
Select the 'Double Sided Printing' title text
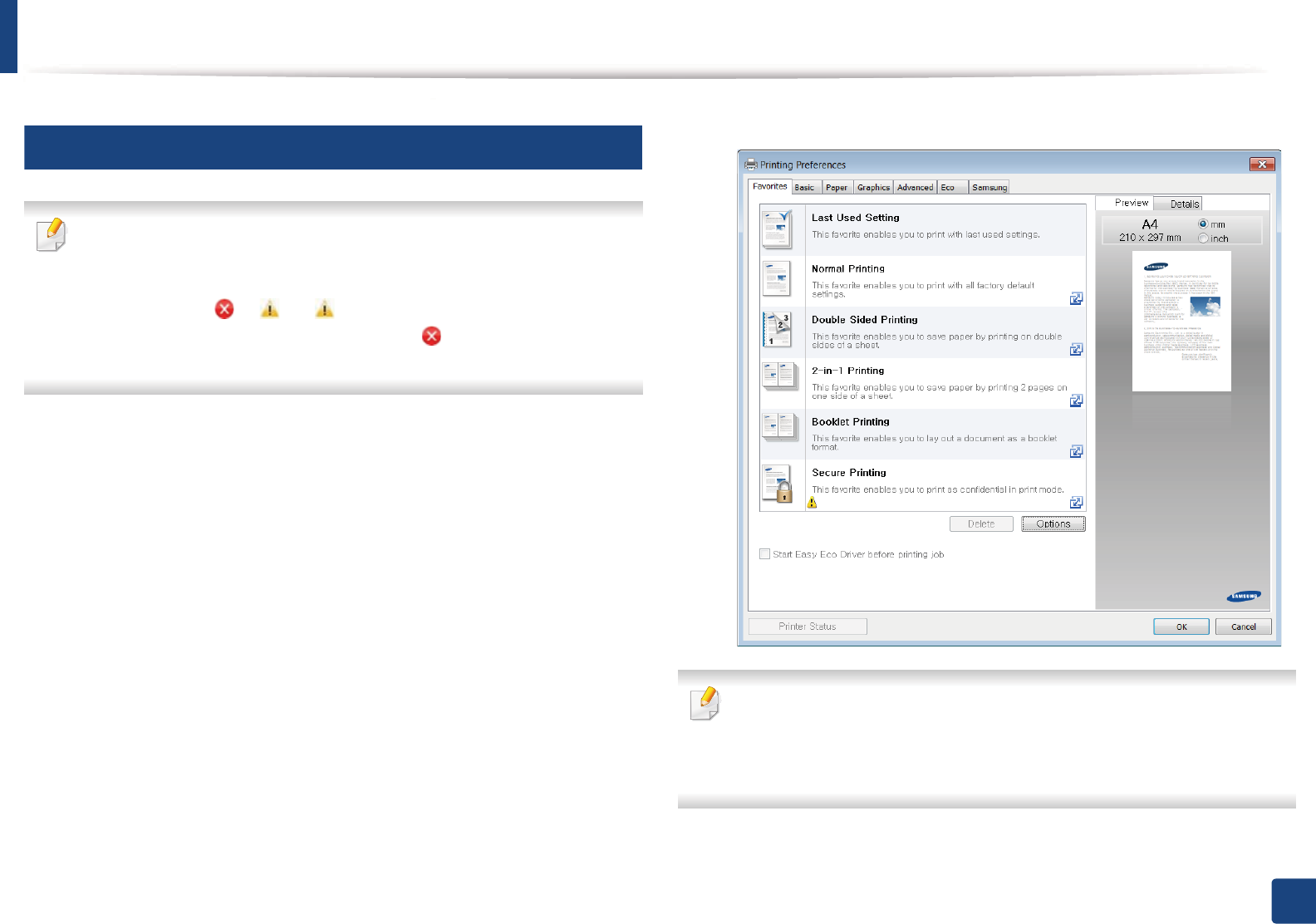click(864, 320)
